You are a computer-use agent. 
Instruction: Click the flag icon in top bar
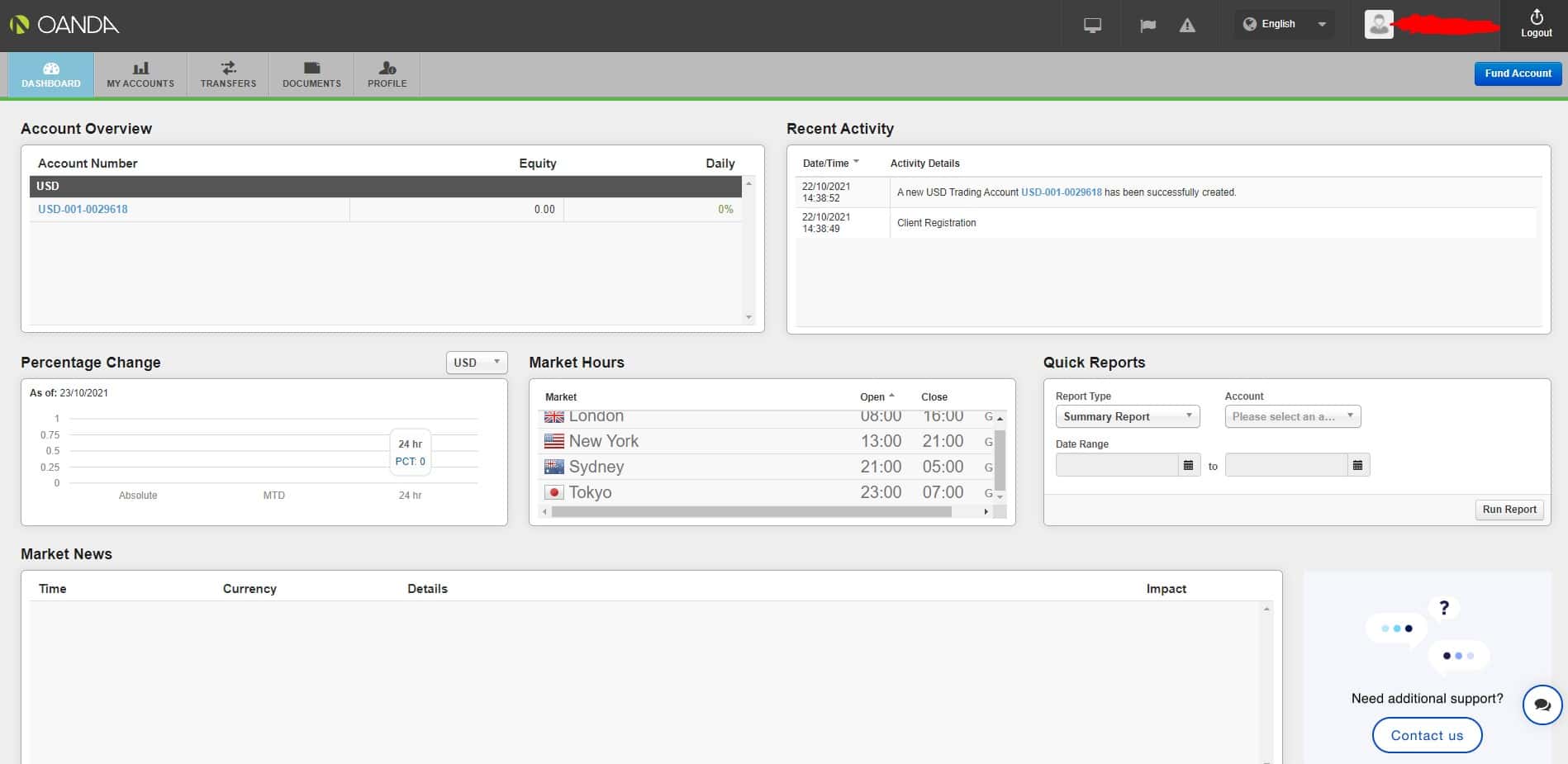point(1147,26)
